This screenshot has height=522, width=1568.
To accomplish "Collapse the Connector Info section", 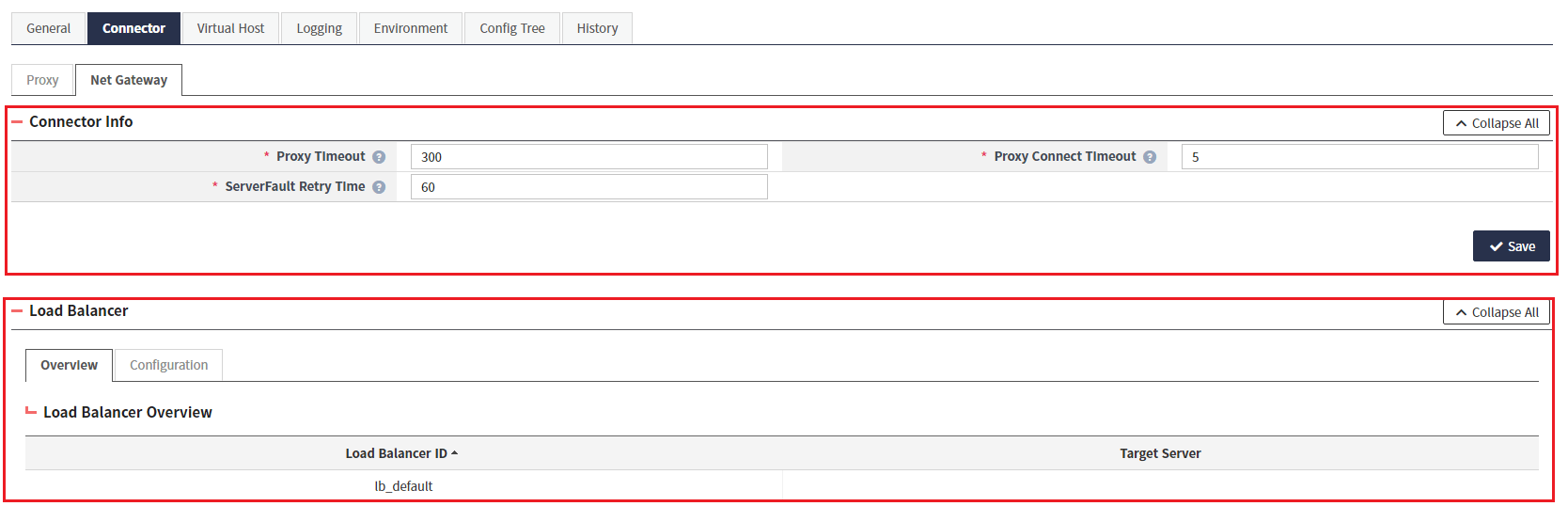I will tap(17, 122).
